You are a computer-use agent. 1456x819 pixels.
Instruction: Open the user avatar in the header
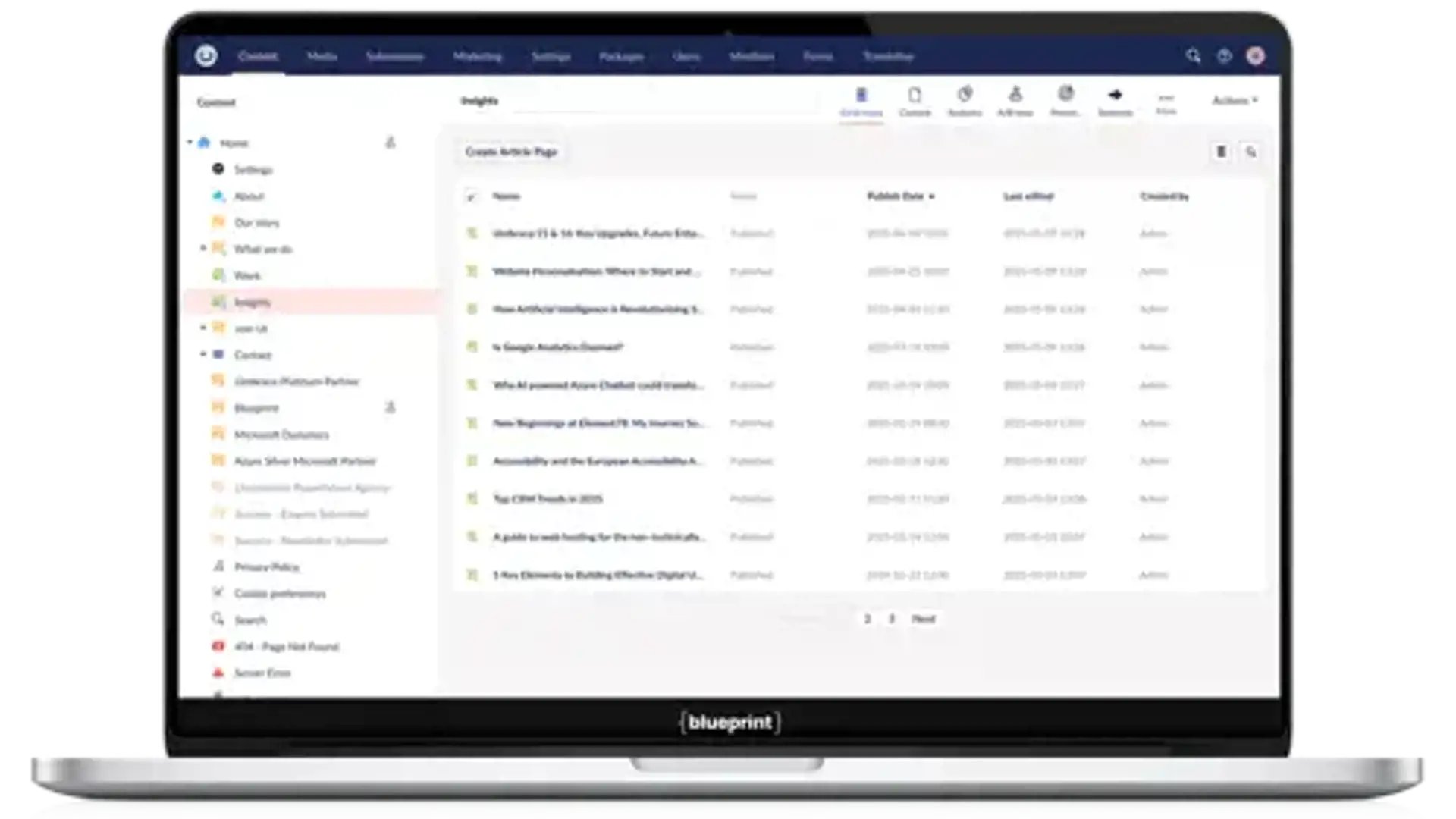coord(1256,55)
